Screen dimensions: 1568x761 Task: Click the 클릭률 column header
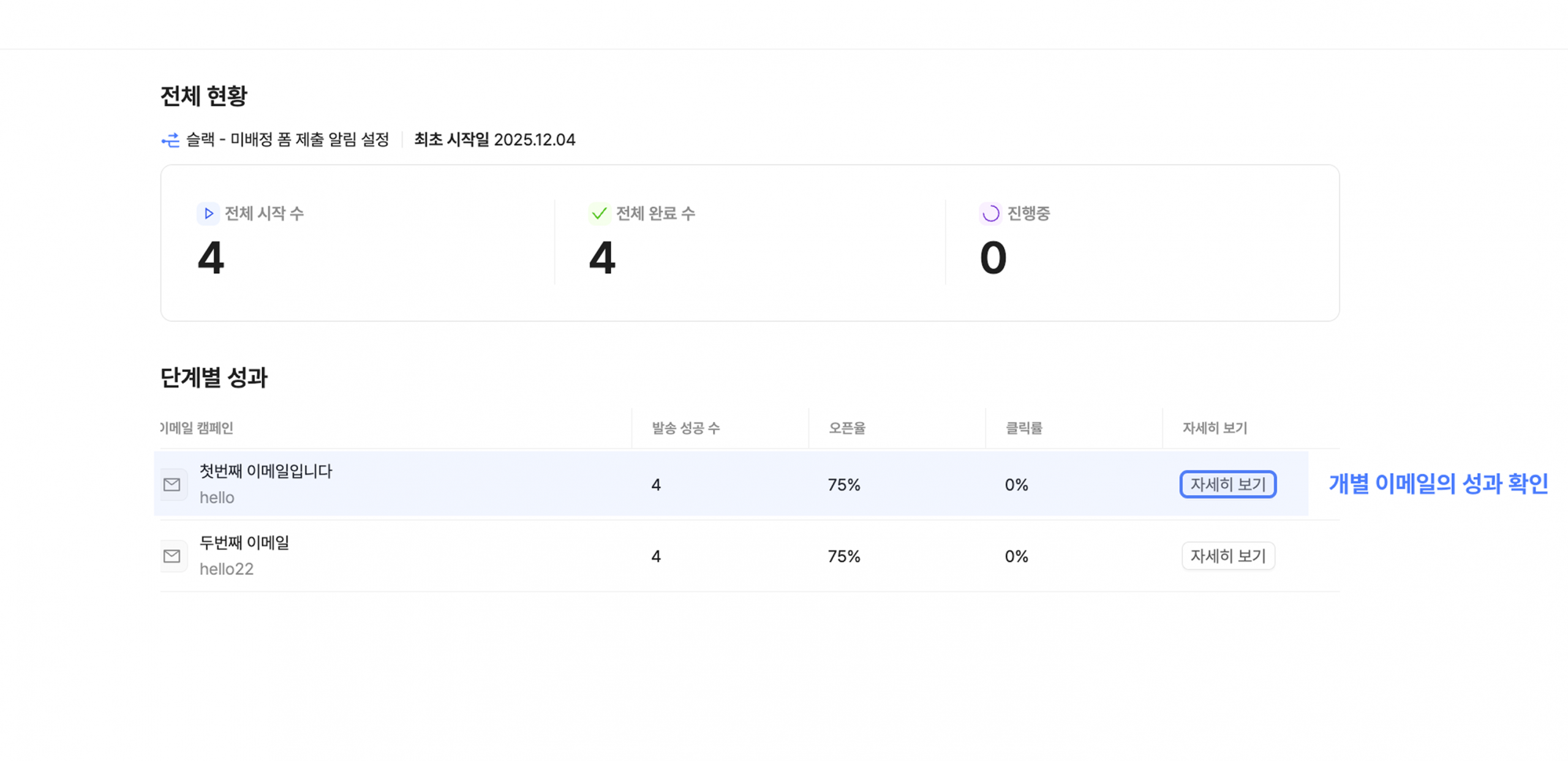(x=1025, y=429)
